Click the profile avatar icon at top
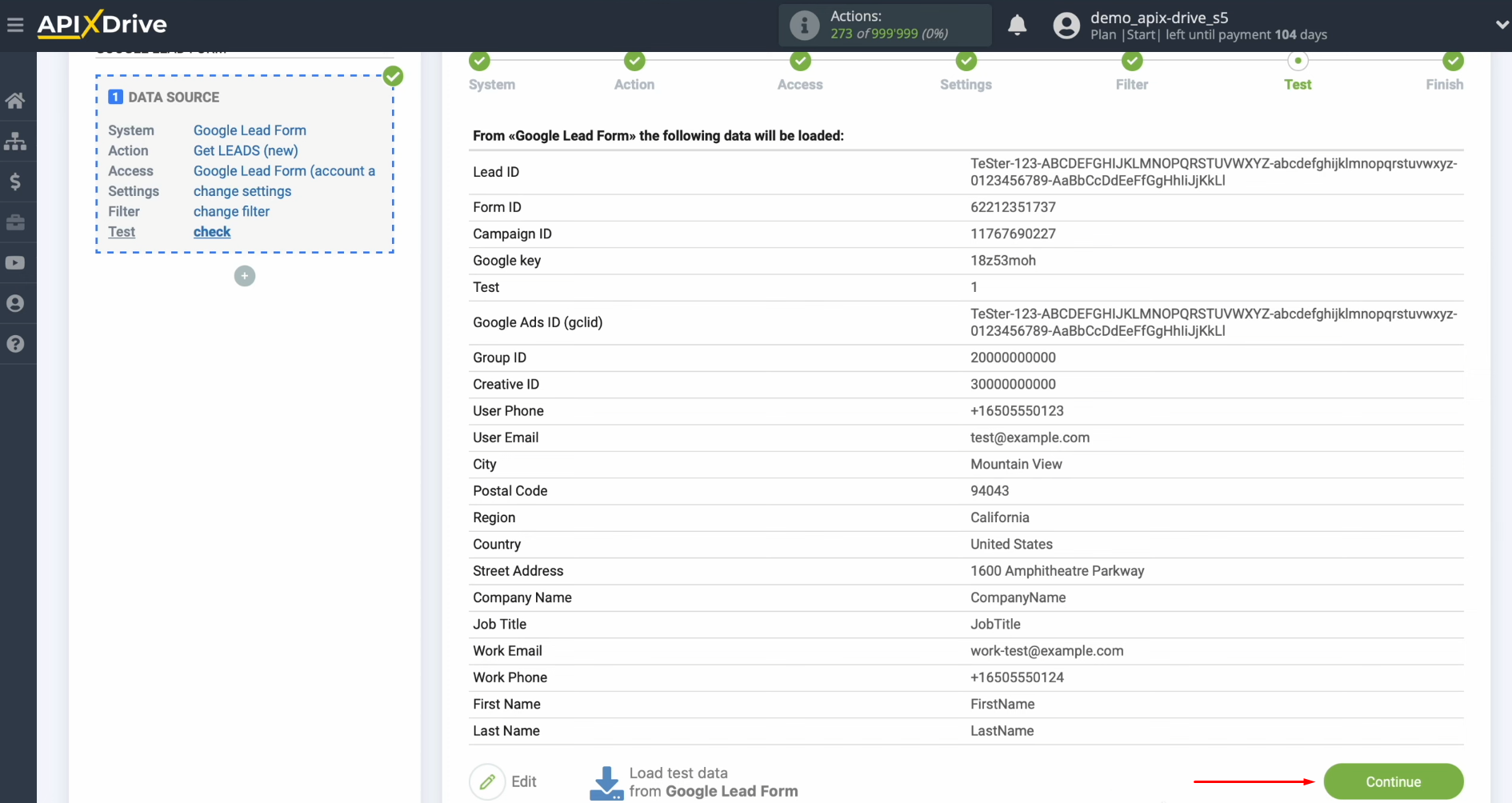The image size is (1512, 803). pyautogui.click(x=1066, y=25)
